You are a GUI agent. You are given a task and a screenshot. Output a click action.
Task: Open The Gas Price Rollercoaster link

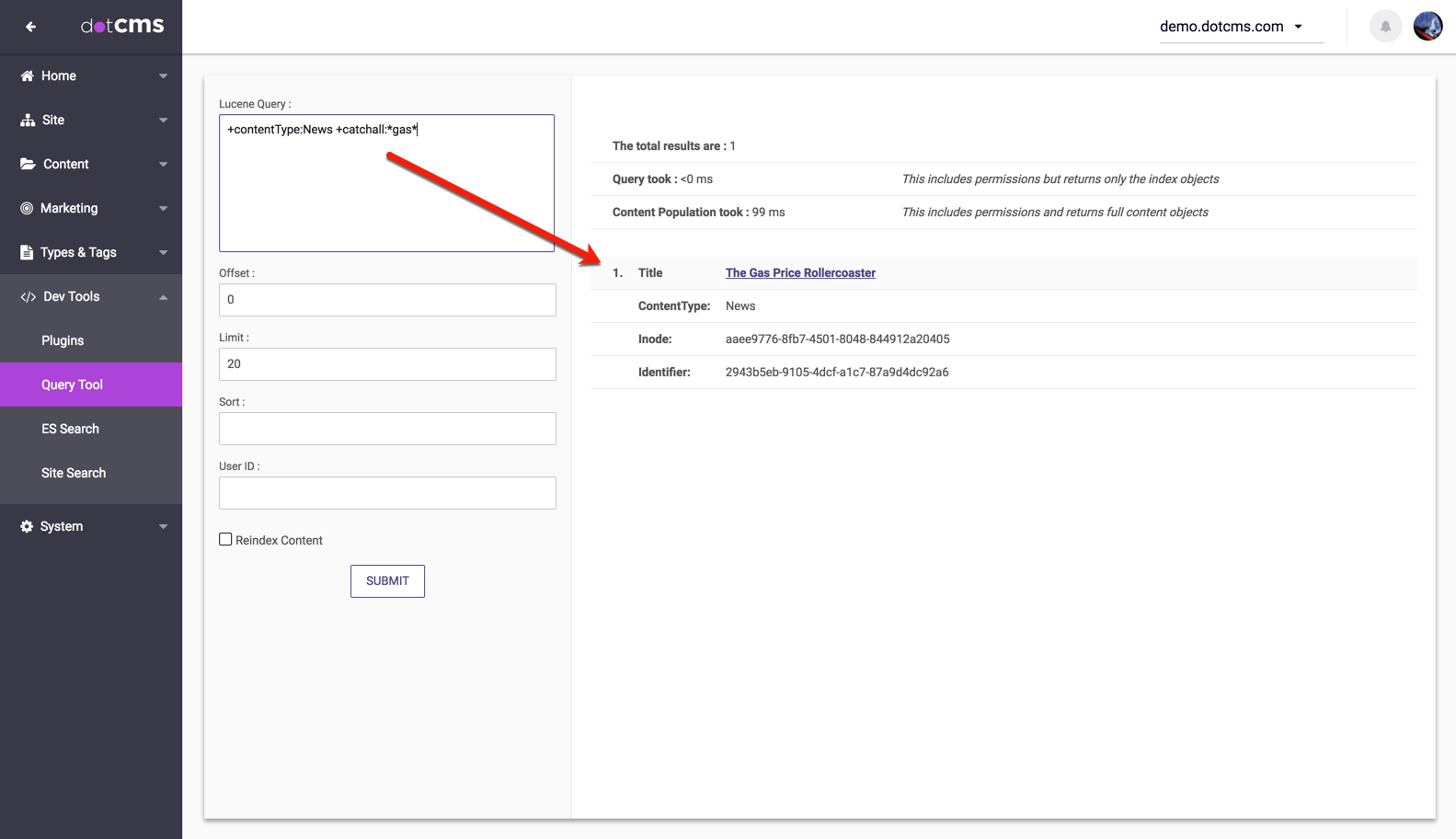click(800, 273)
